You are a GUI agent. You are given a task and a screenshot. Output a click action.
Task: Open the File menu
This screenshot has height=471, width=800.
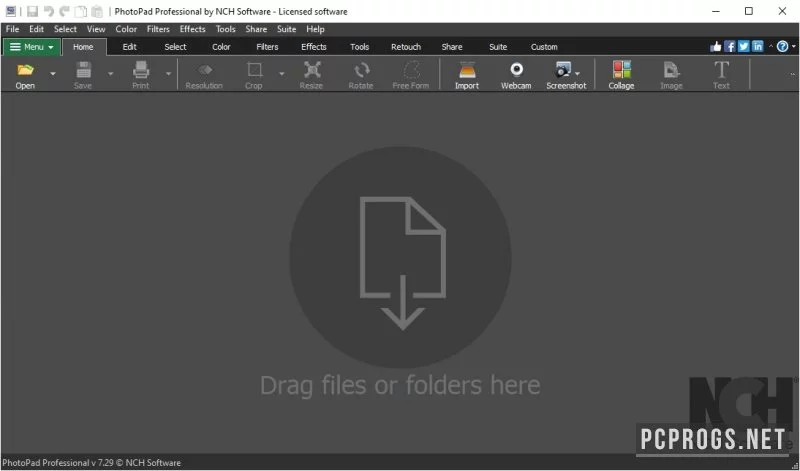tap(12, 29)
